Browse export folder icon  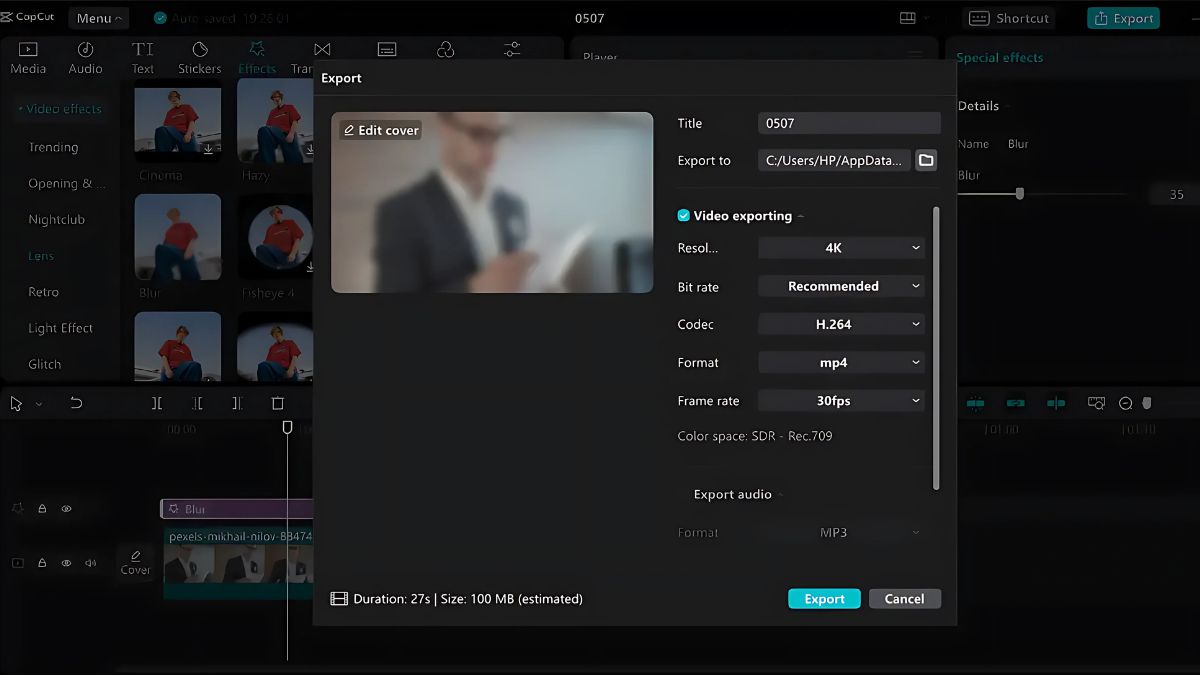click(x=926, y=160)
